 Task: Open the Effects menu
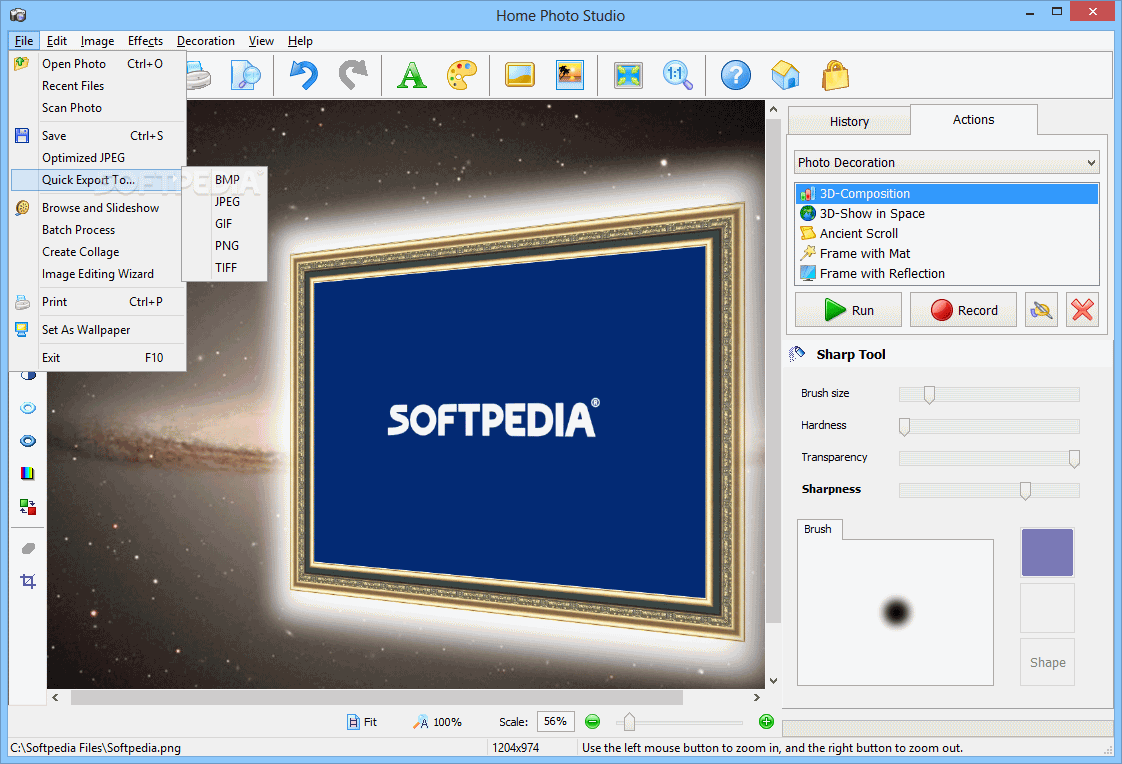[145, 41]
